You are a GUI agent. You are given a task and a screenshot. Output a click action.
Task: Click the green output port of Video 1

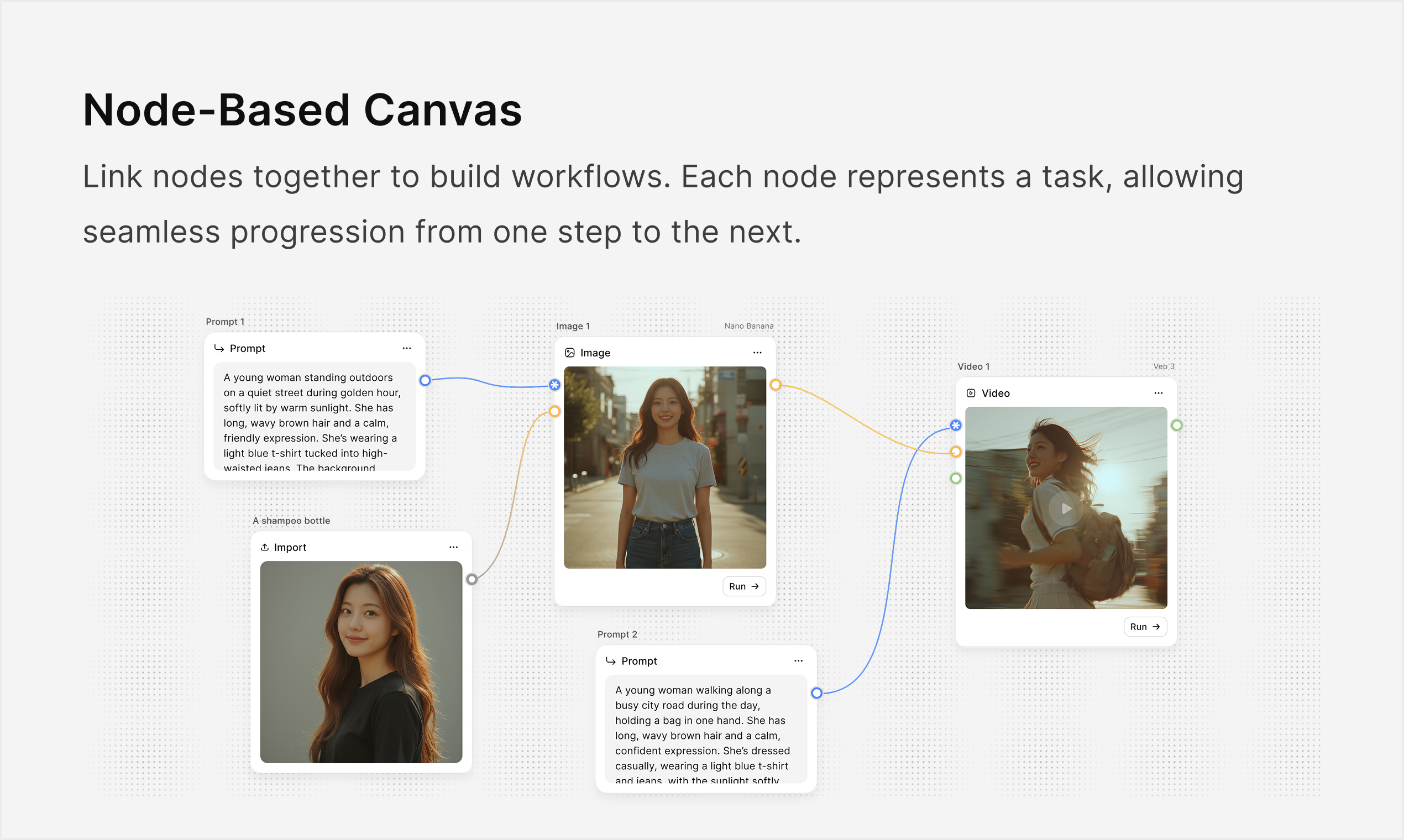click(x=1176, y=425)
